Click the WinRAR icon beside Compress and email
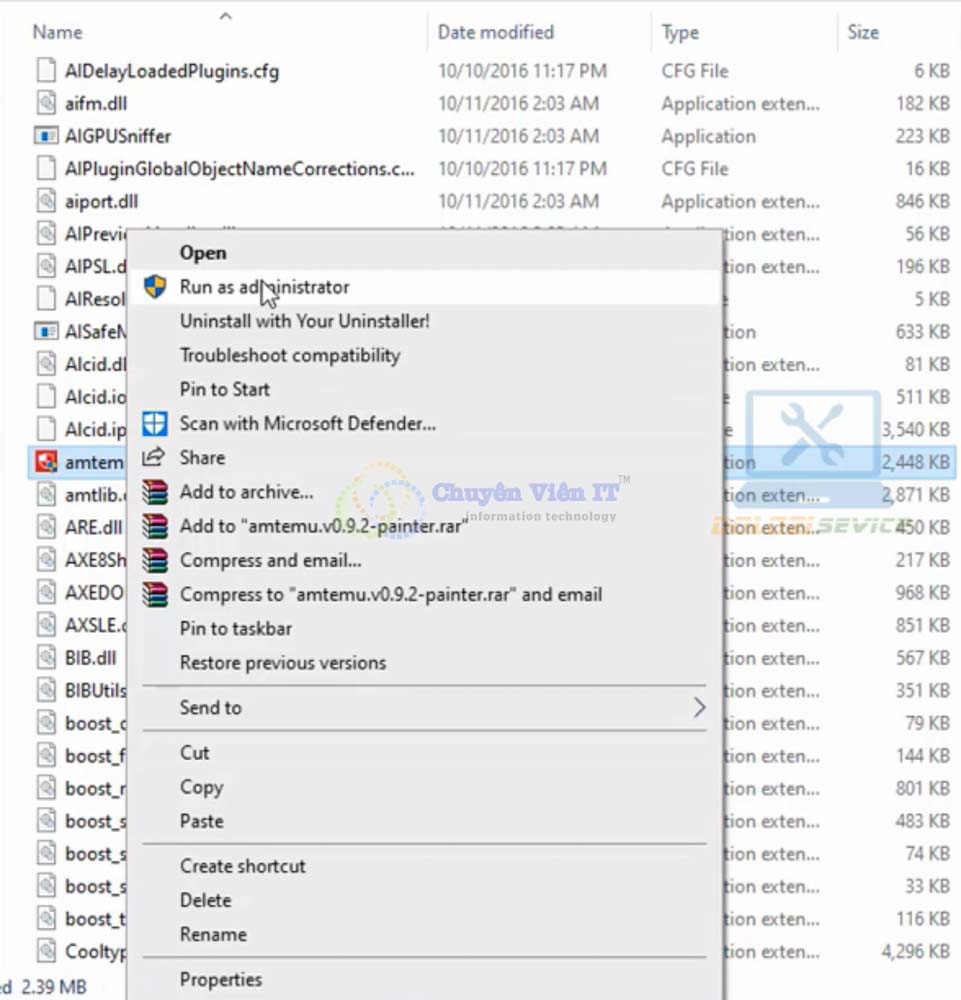This screenshot has width=961, height=1000. [154, 561]
